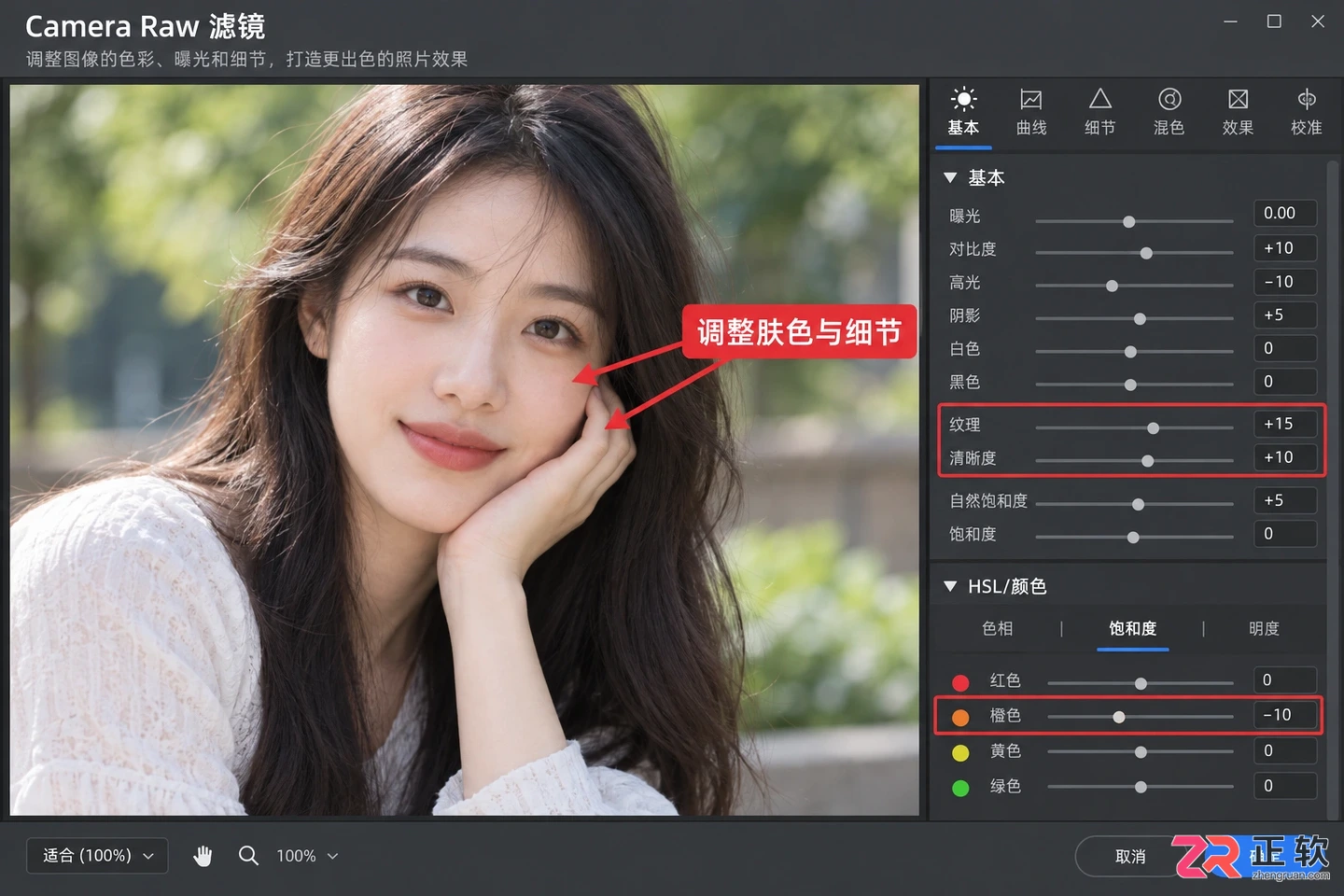Click the 纹理 value field +15
This screenshot has height=896, width=1344.
click(x=1285, y=424)
